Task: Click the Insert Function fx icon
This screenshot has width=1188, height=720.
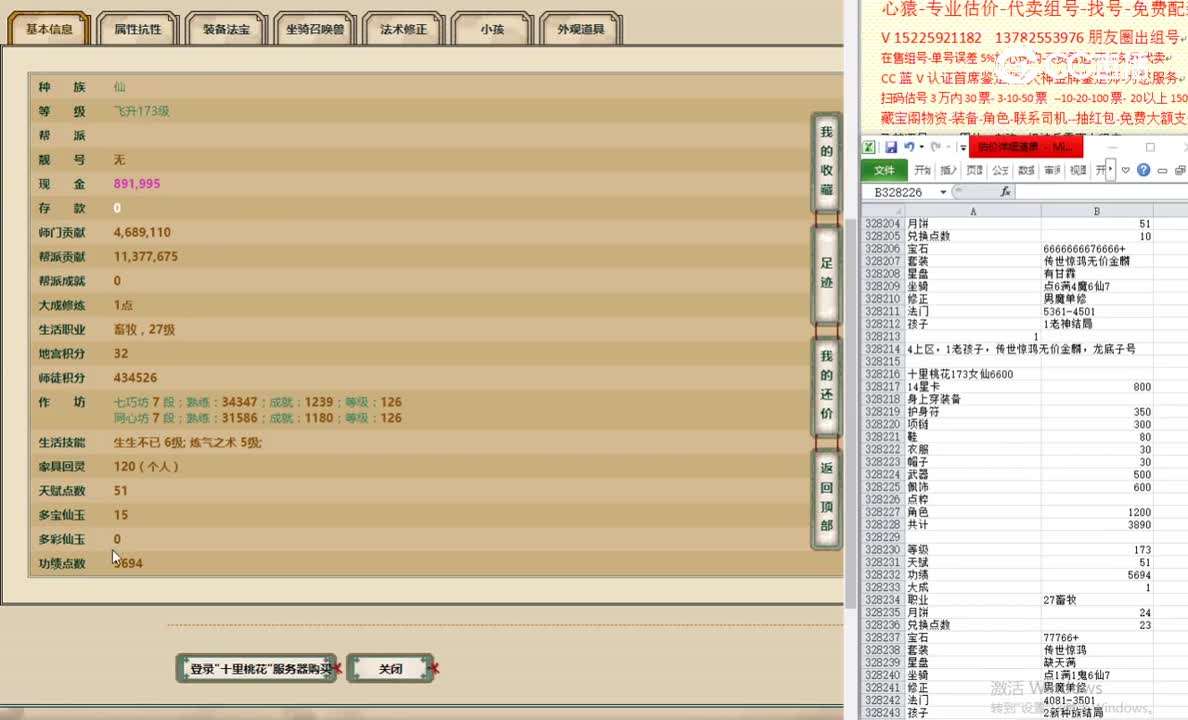Action: (1006, 192)
